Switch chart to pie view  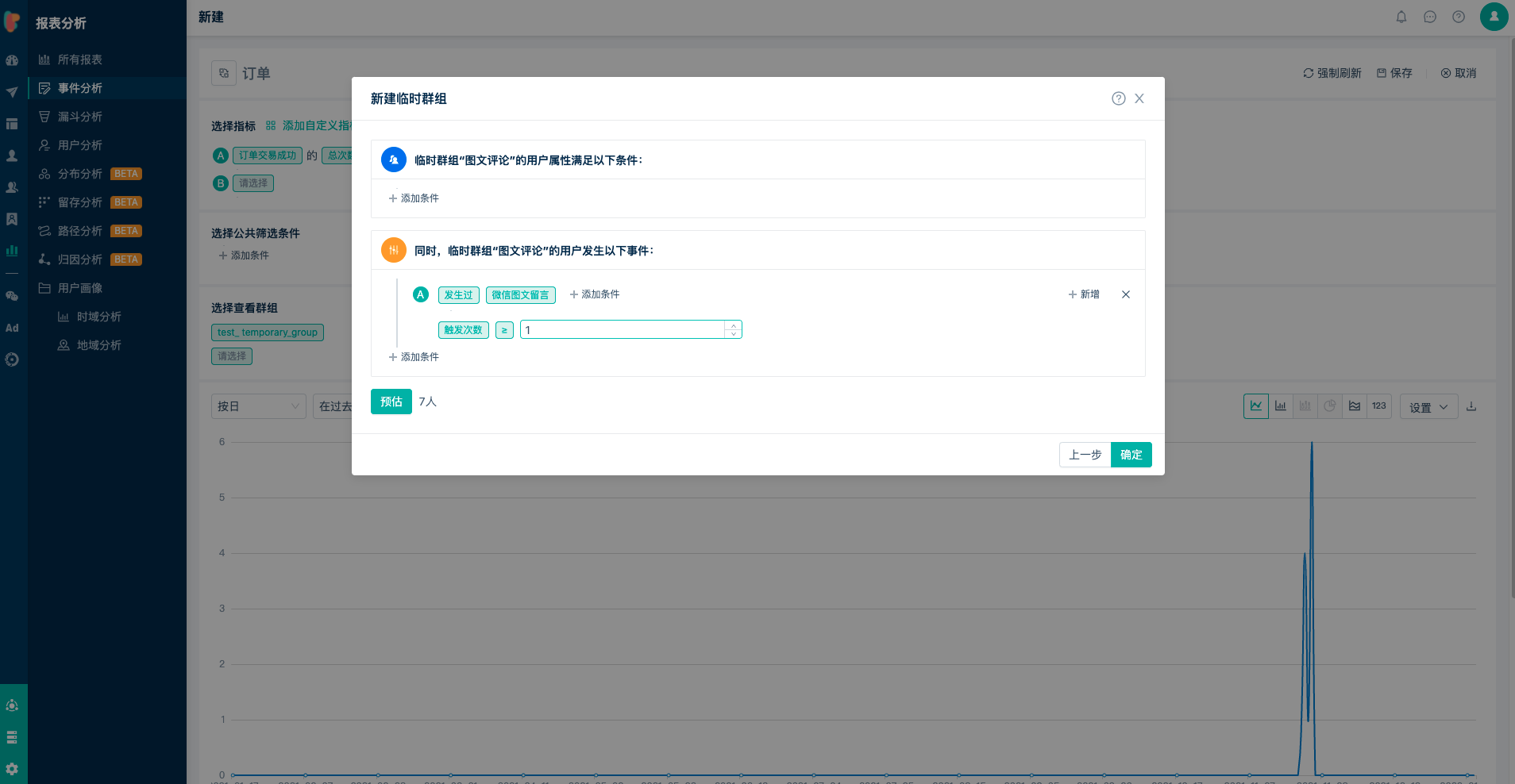[1330, 406]
